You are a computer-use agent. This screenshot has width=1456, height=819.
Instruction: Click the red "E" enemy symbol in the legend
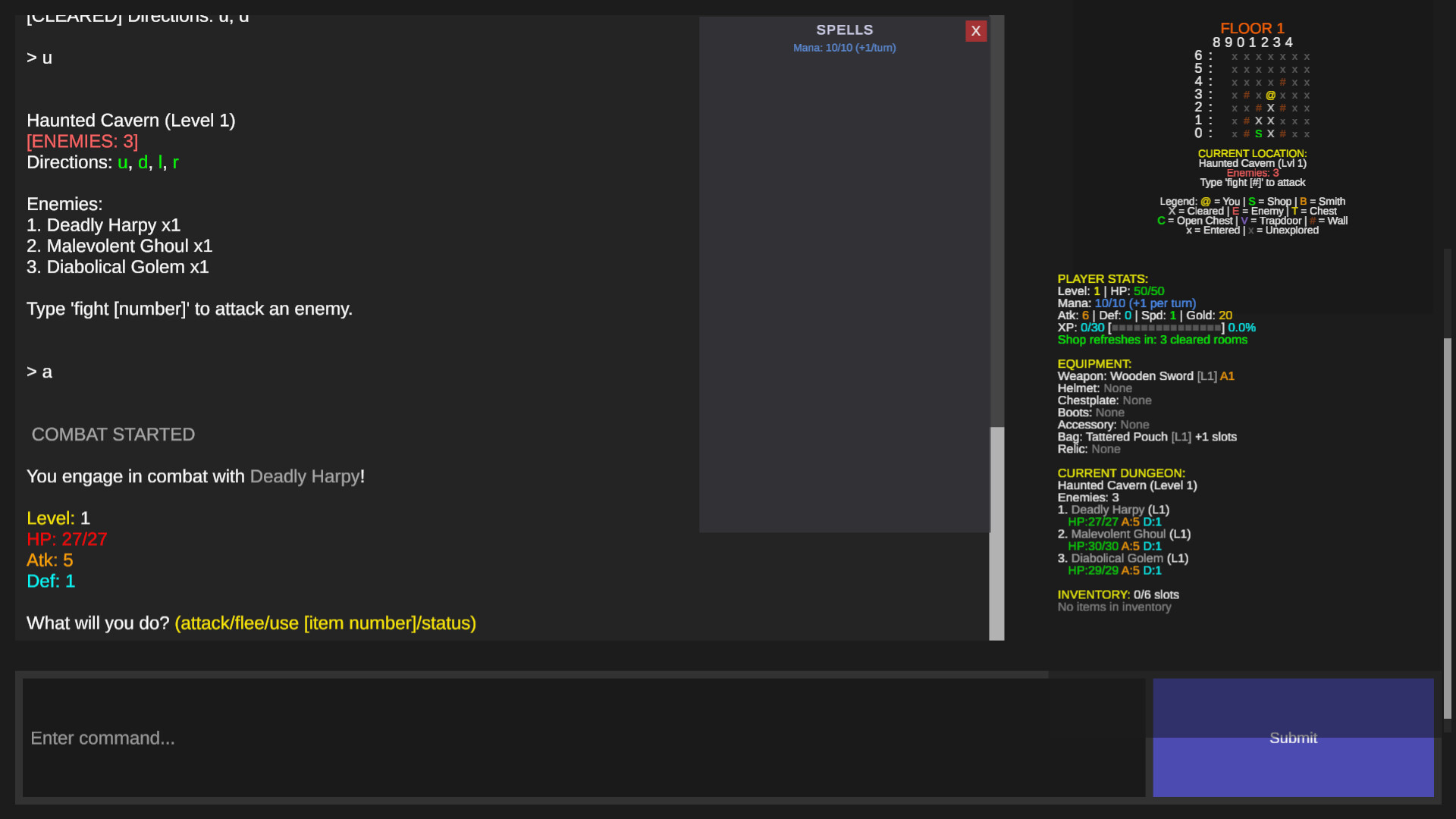(x=1235, y=211)
